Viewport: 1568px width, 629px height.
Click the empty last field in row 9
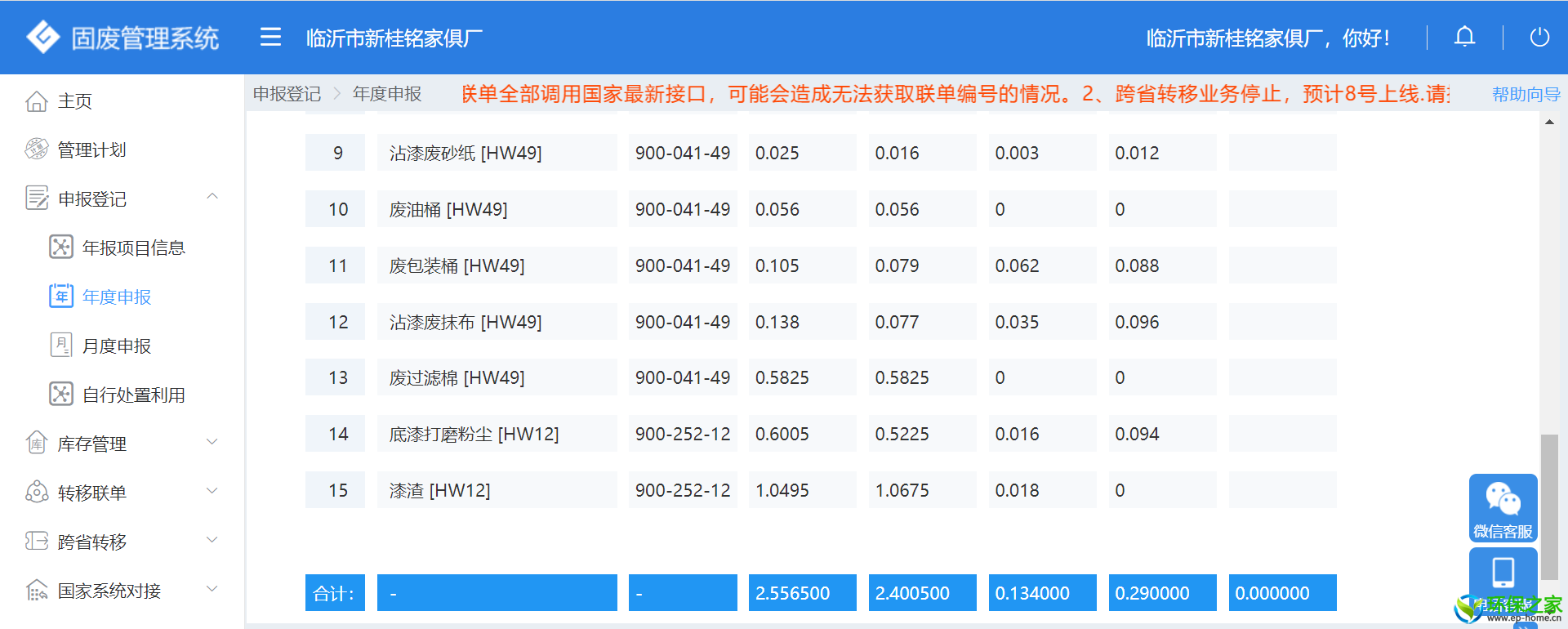[x=1282, y=153]
